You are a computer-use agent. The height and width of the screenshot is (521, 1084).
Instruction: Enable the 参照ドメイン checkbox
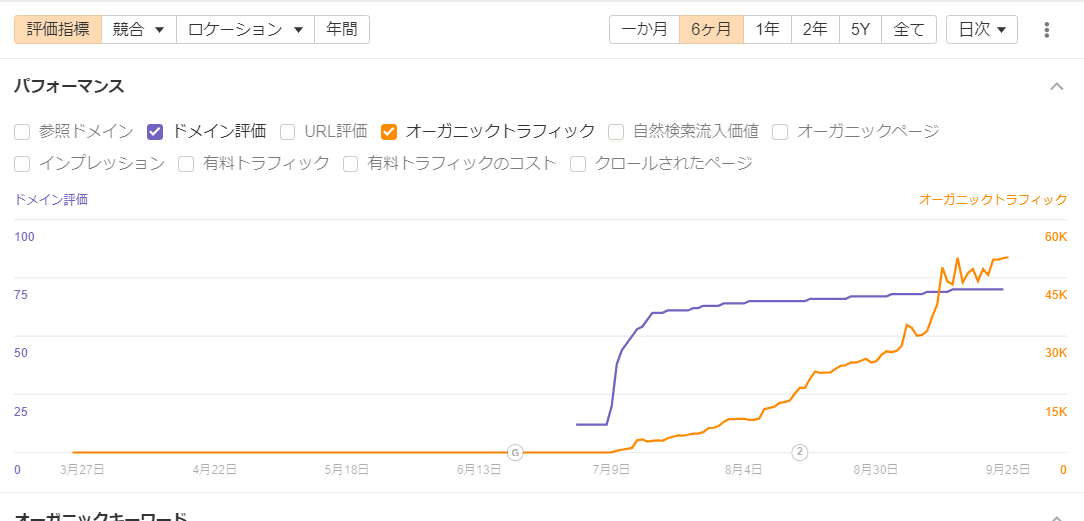click(x=22, y=131)
